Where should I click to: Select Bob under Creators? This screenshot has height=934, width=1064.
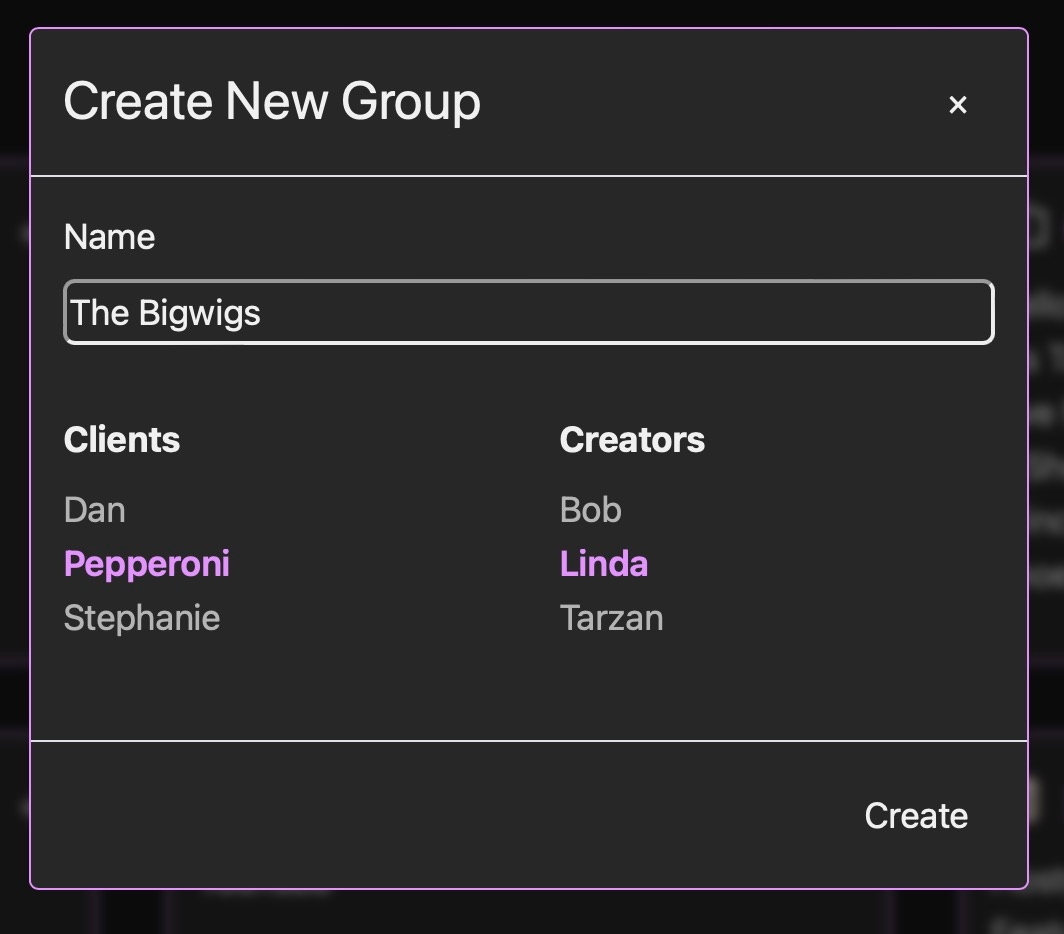point(591,510)
